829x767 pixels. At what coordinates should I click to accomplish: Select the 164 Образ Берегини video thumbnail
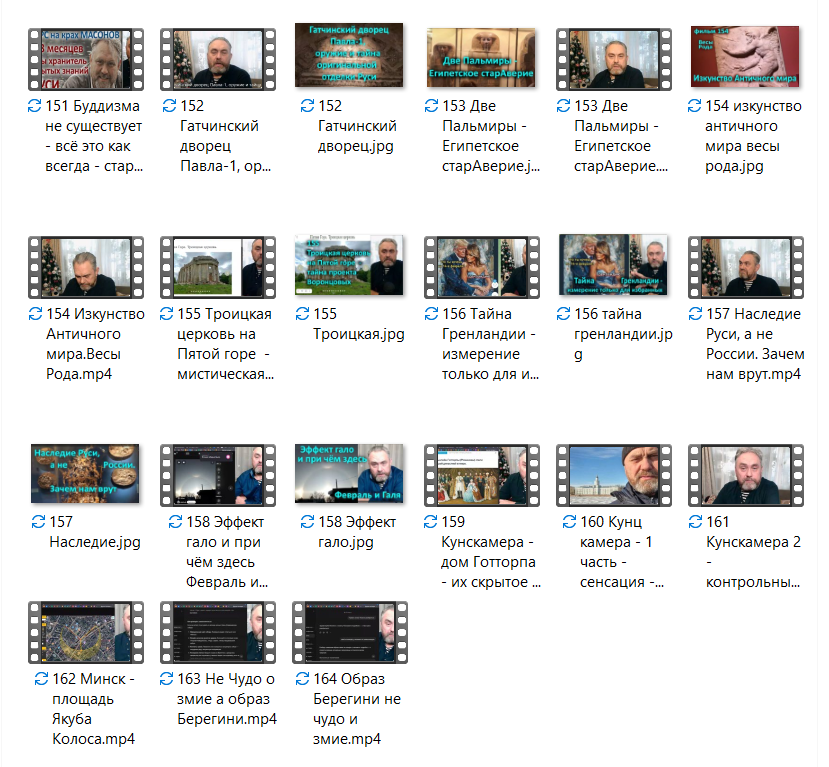(349, 632)
